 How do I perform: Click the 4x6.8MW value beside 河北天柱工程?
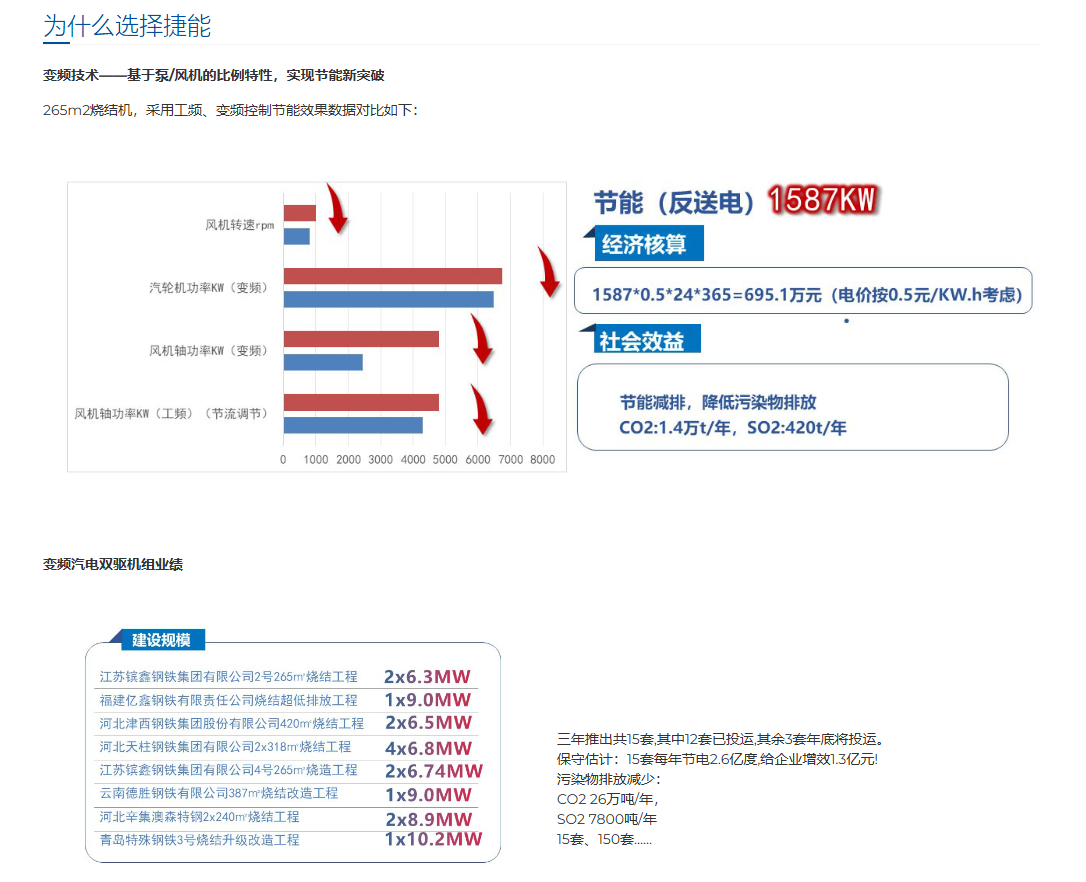pos(428,747)
